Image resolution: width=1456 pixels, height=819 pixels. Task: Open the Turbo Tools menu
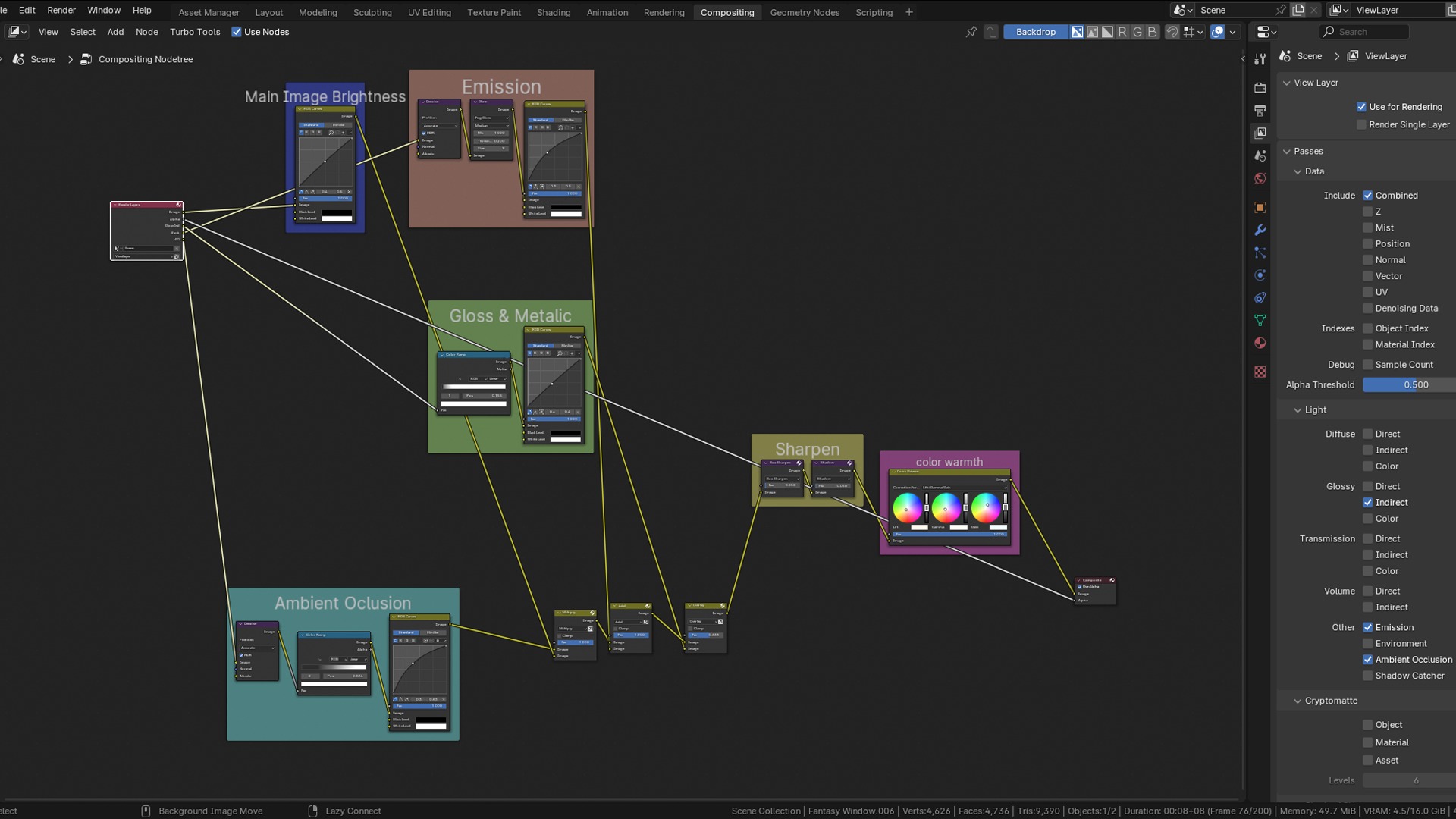[194, 32]
